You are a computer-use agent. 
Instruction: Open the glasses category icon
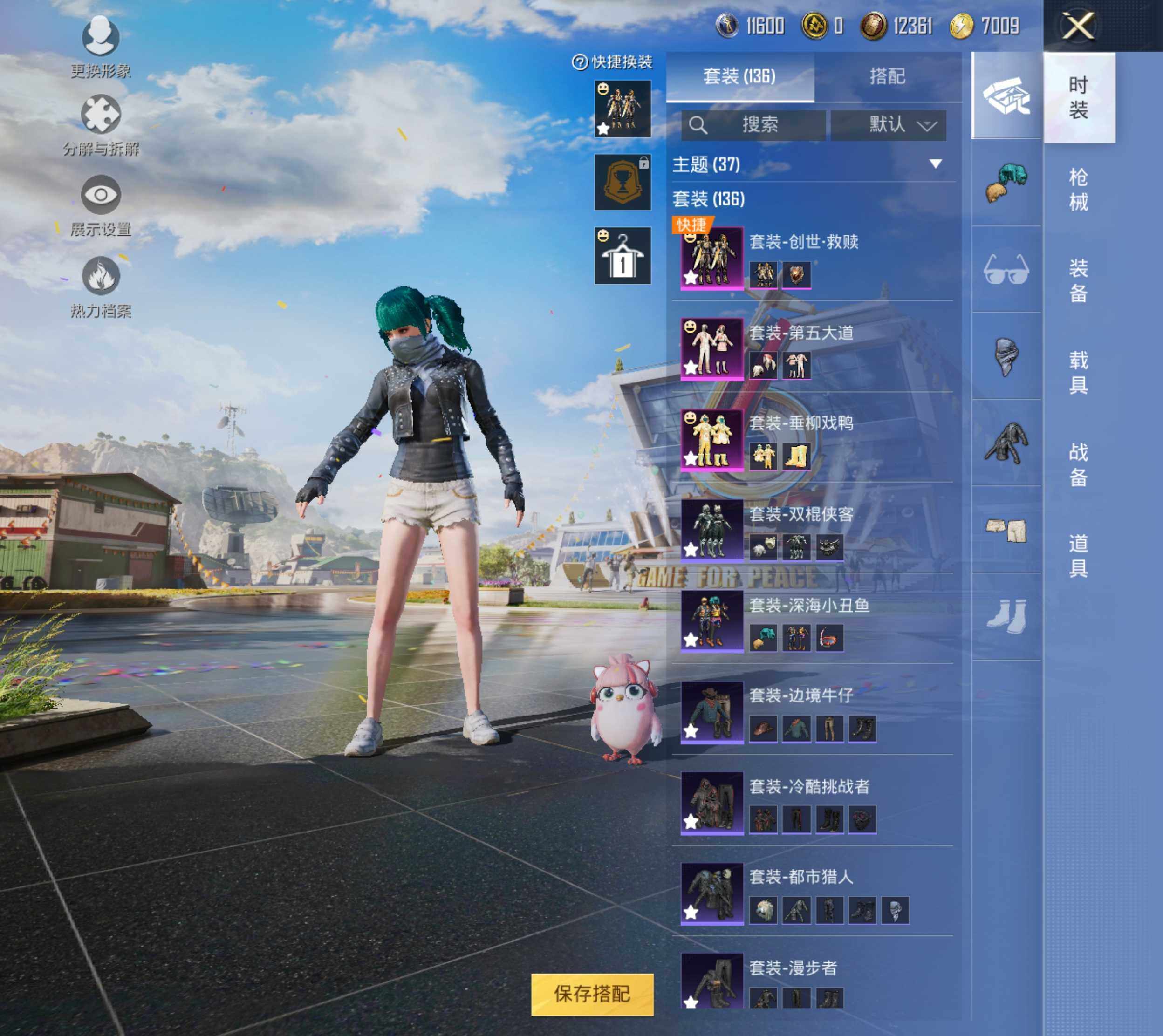pos(1006,269)
